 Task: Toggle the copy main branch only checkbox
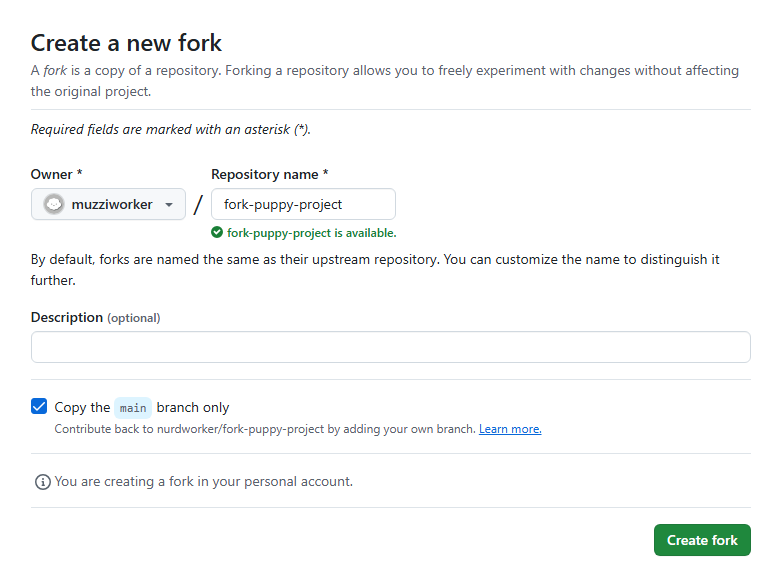39,407
